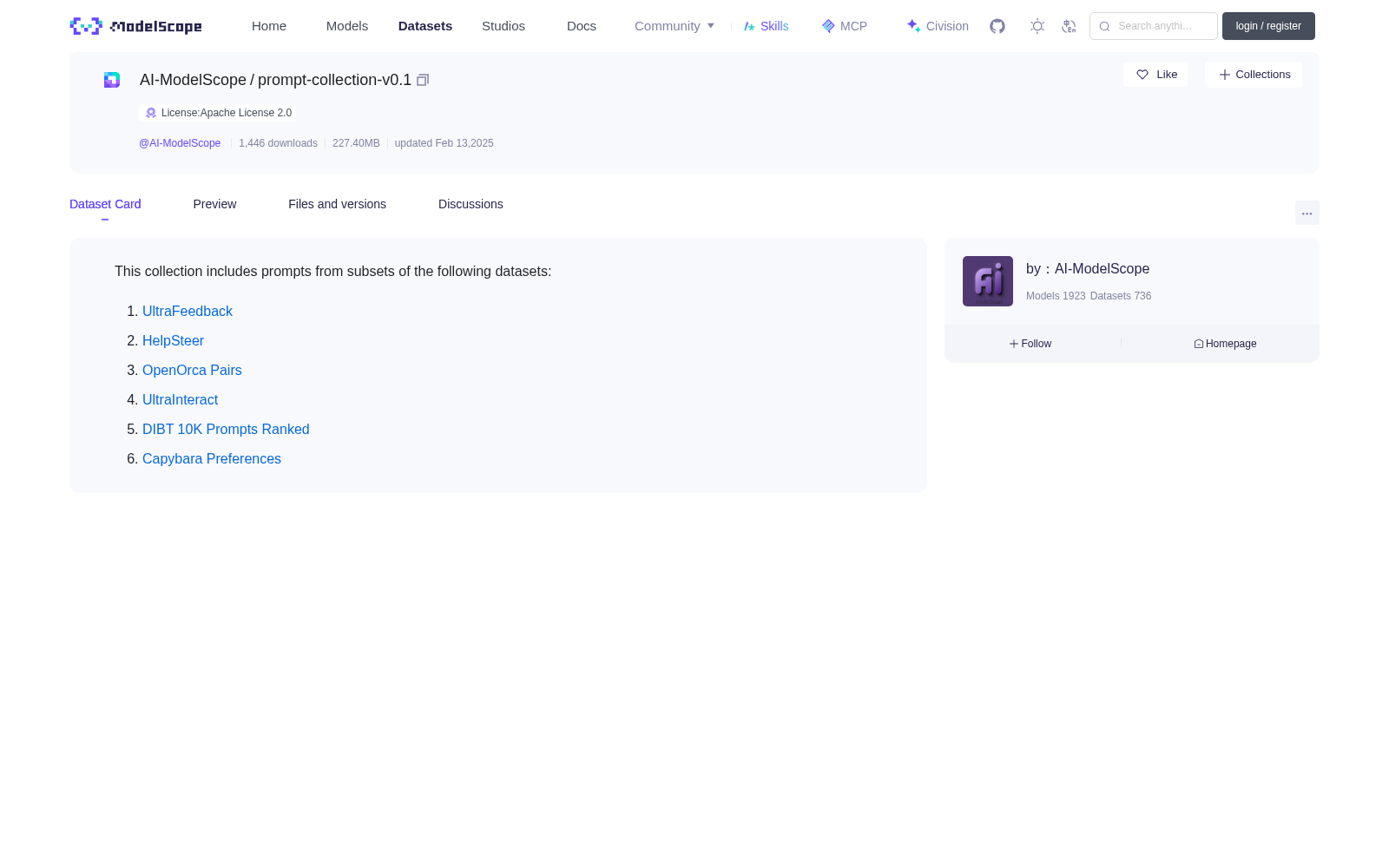Open the Capybara Preferences link
The image size is (1389, 868).
(x=212, y=458)
